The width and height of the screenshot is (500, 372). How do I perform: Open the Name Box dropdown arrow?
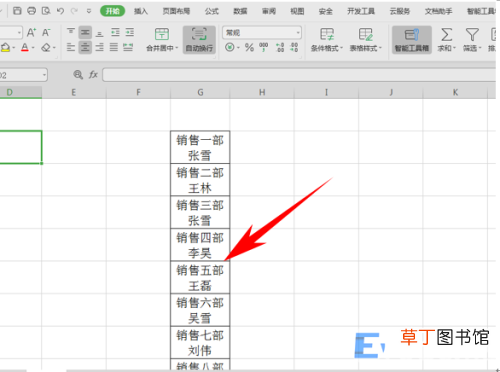[x=44, y=75]
